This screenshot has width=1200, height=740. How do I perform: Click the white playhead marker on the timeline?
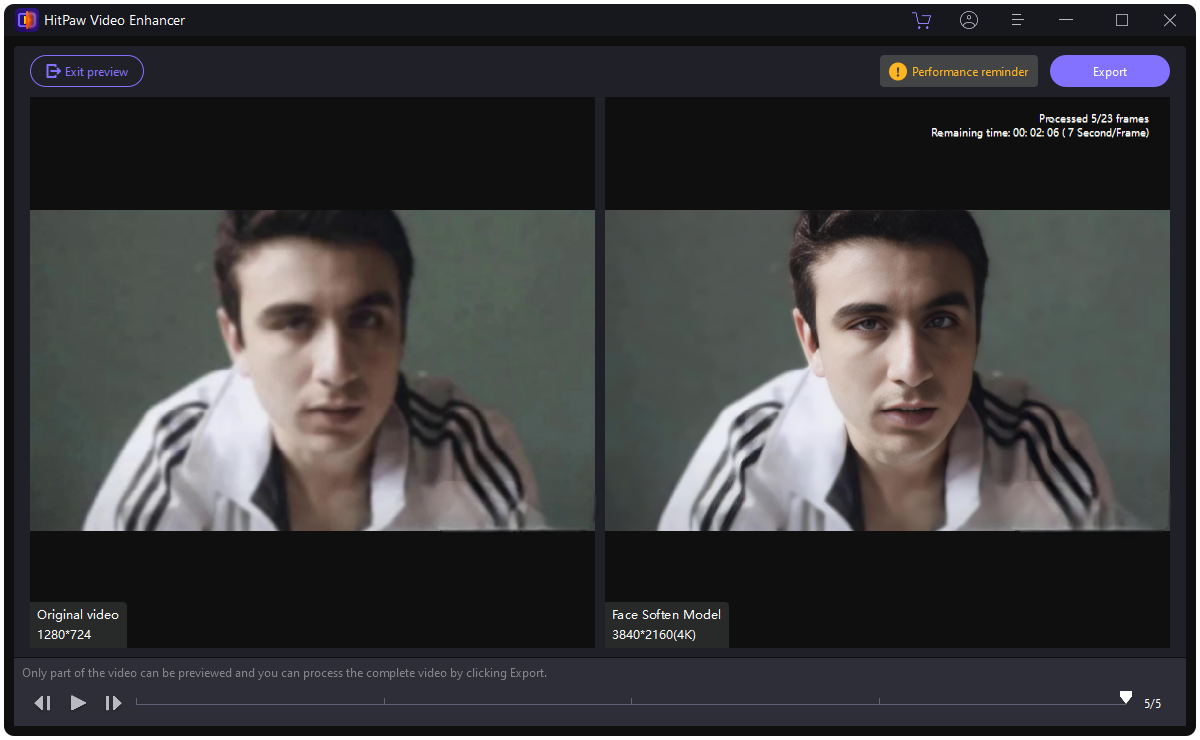(1126, 697)
